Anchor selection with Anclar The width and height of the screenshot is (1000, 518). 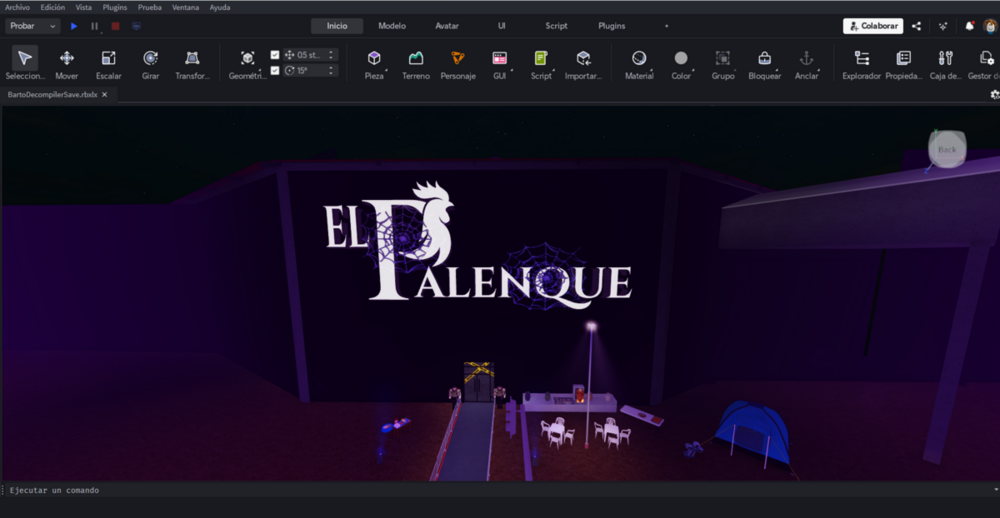[x=807, y=58]
